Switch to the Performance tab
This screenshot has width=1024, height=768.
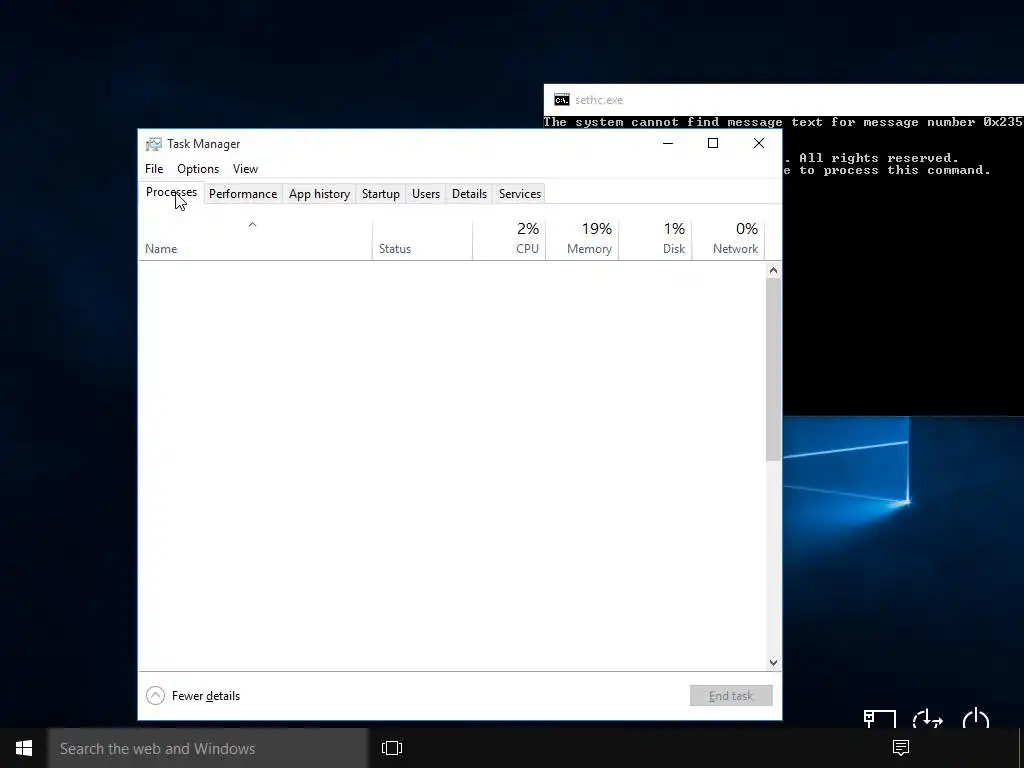243,194
